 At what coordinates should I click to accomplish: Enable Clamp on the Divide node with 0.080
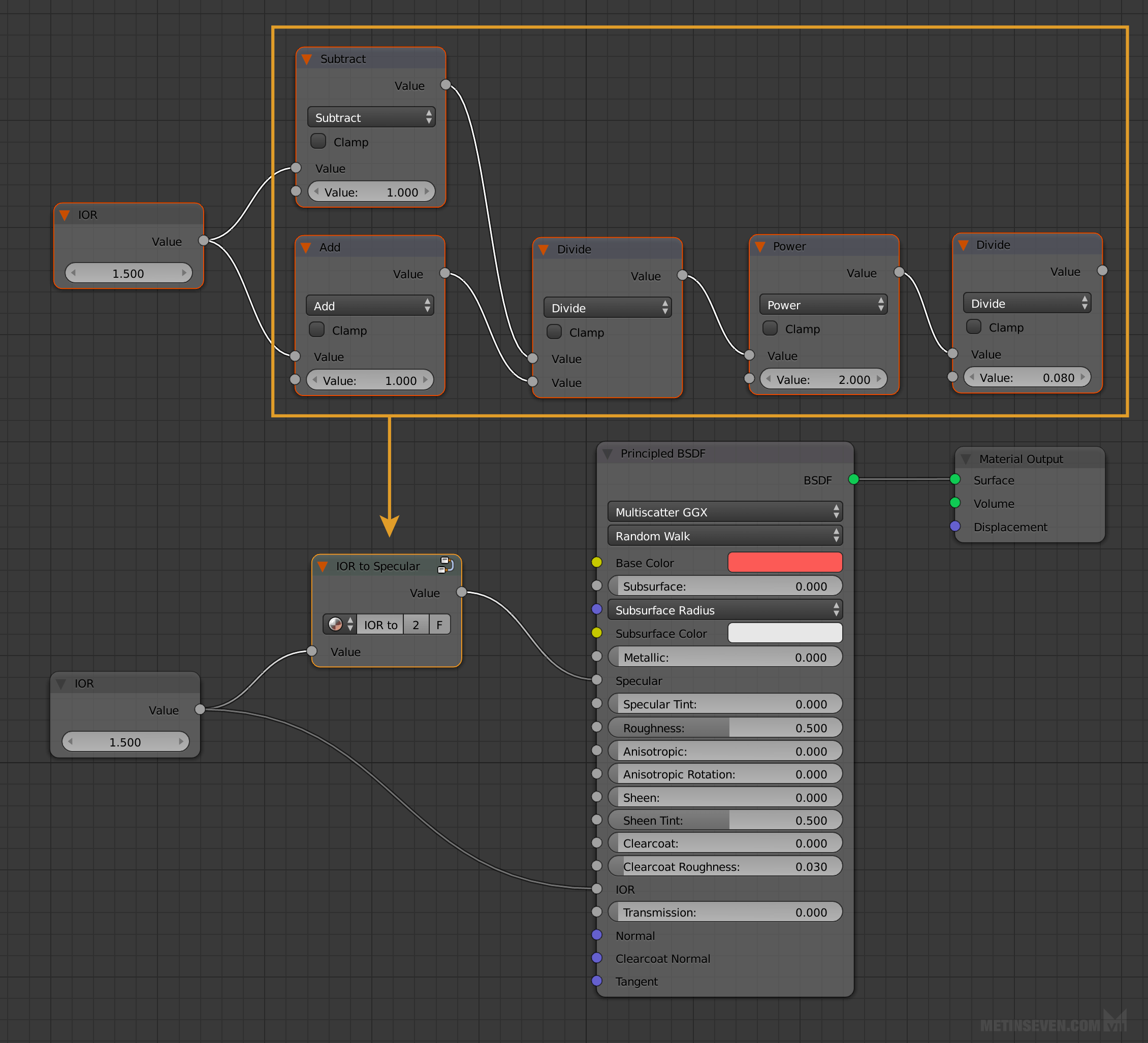tap(974, 326)
